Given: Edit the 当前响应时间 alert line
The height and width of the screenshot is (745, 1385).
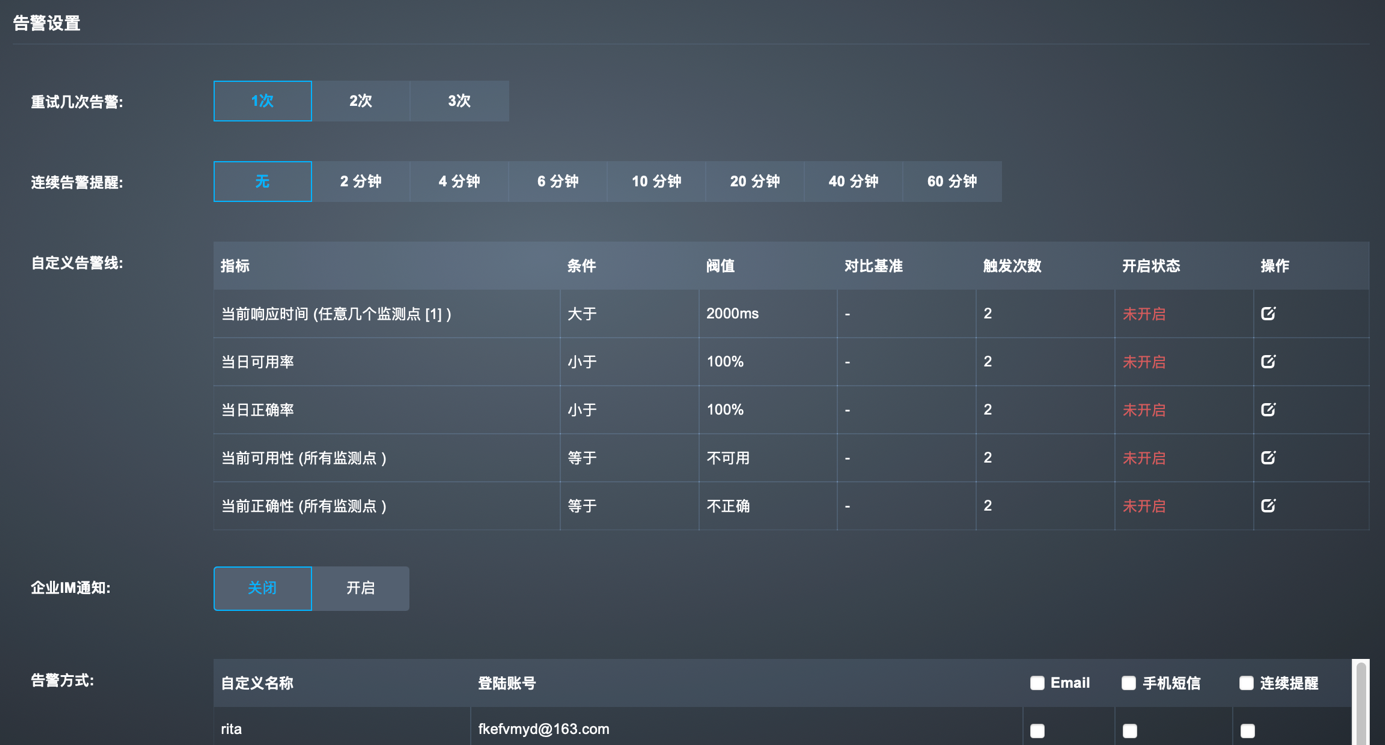Looking at the screenshot, I should (x=1268, y=313).
